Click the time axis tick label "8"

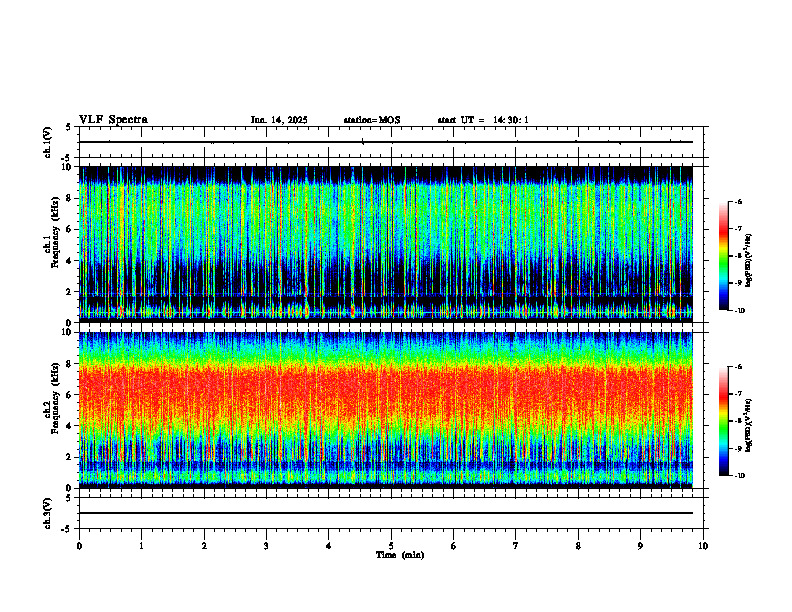pos(578,546)
